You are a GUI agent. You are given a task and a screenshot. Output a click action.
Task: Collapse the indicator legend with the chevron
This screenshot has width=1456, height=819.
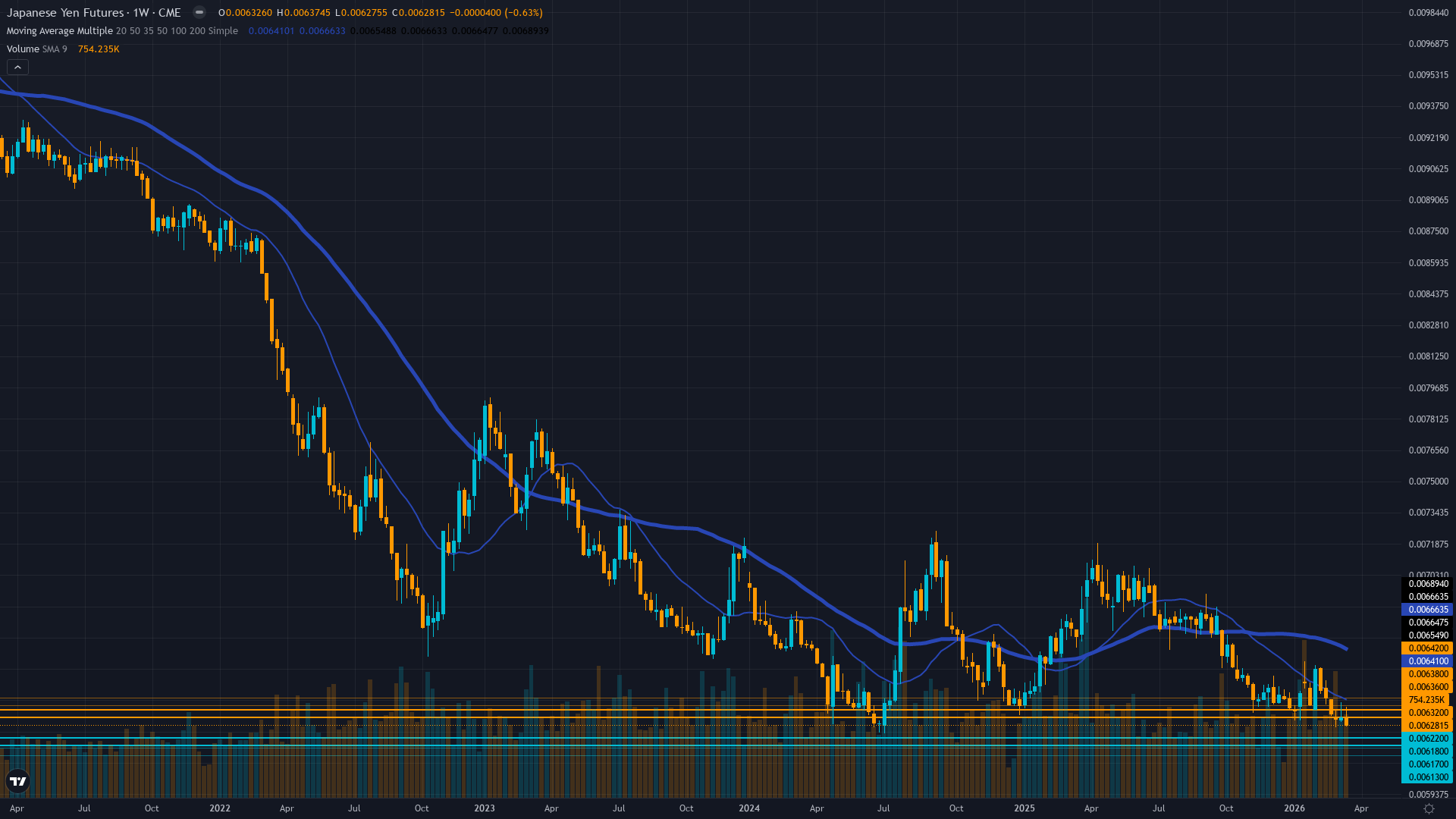coord(17,67)
